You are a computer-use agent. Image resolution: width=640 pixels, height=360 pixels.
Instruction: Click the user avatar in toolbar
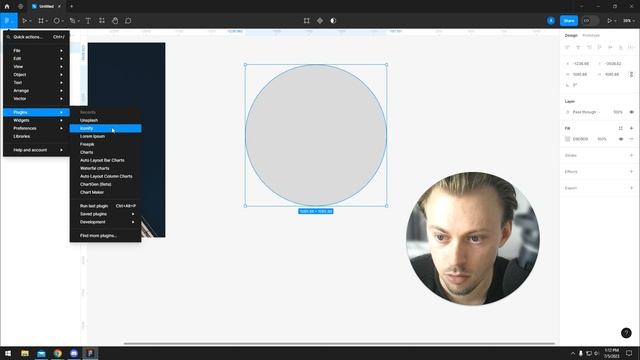pos(551,20)
